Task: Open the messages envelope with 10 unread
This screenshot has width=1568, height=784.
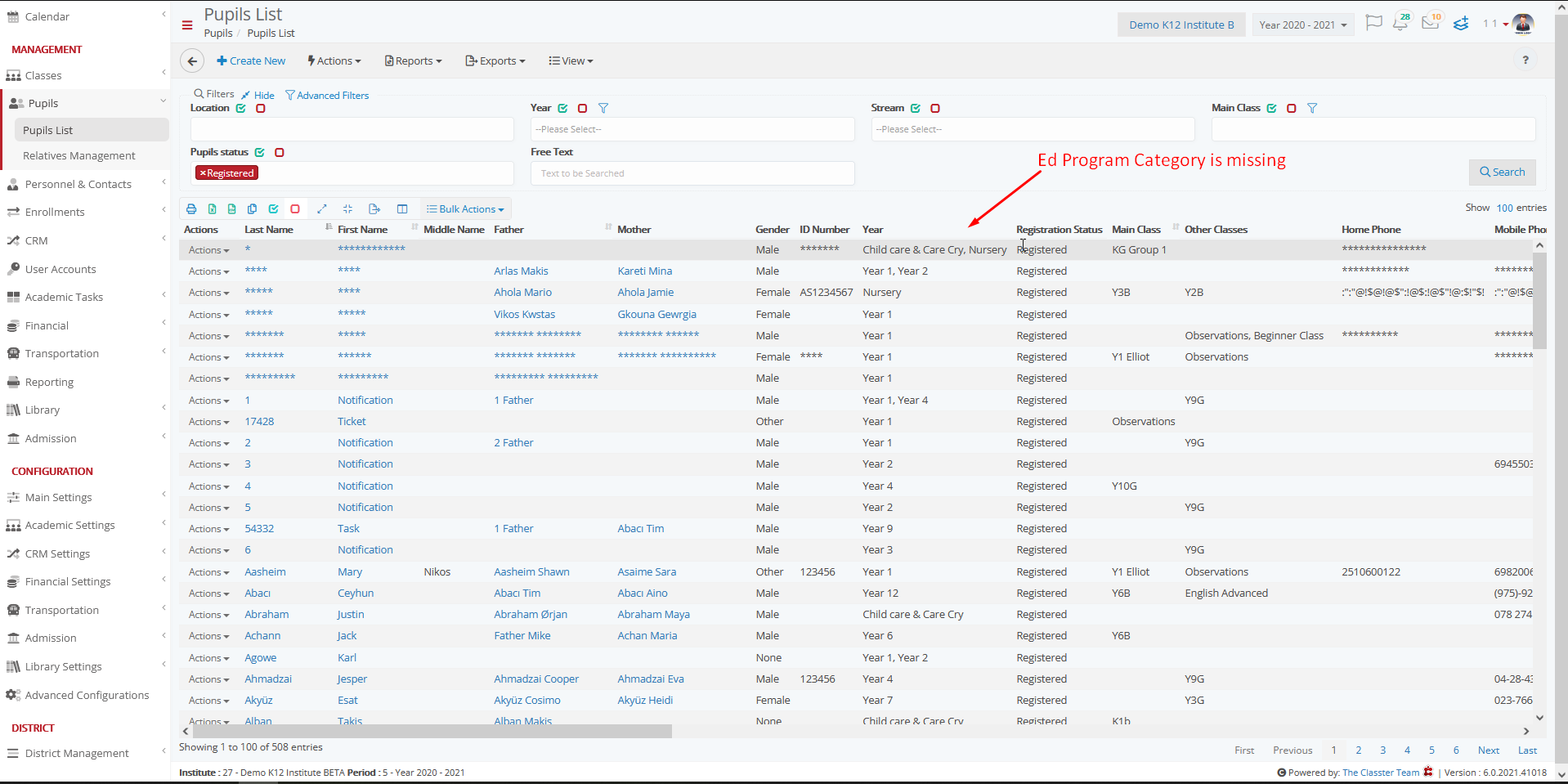Action: pos(1431,22)
